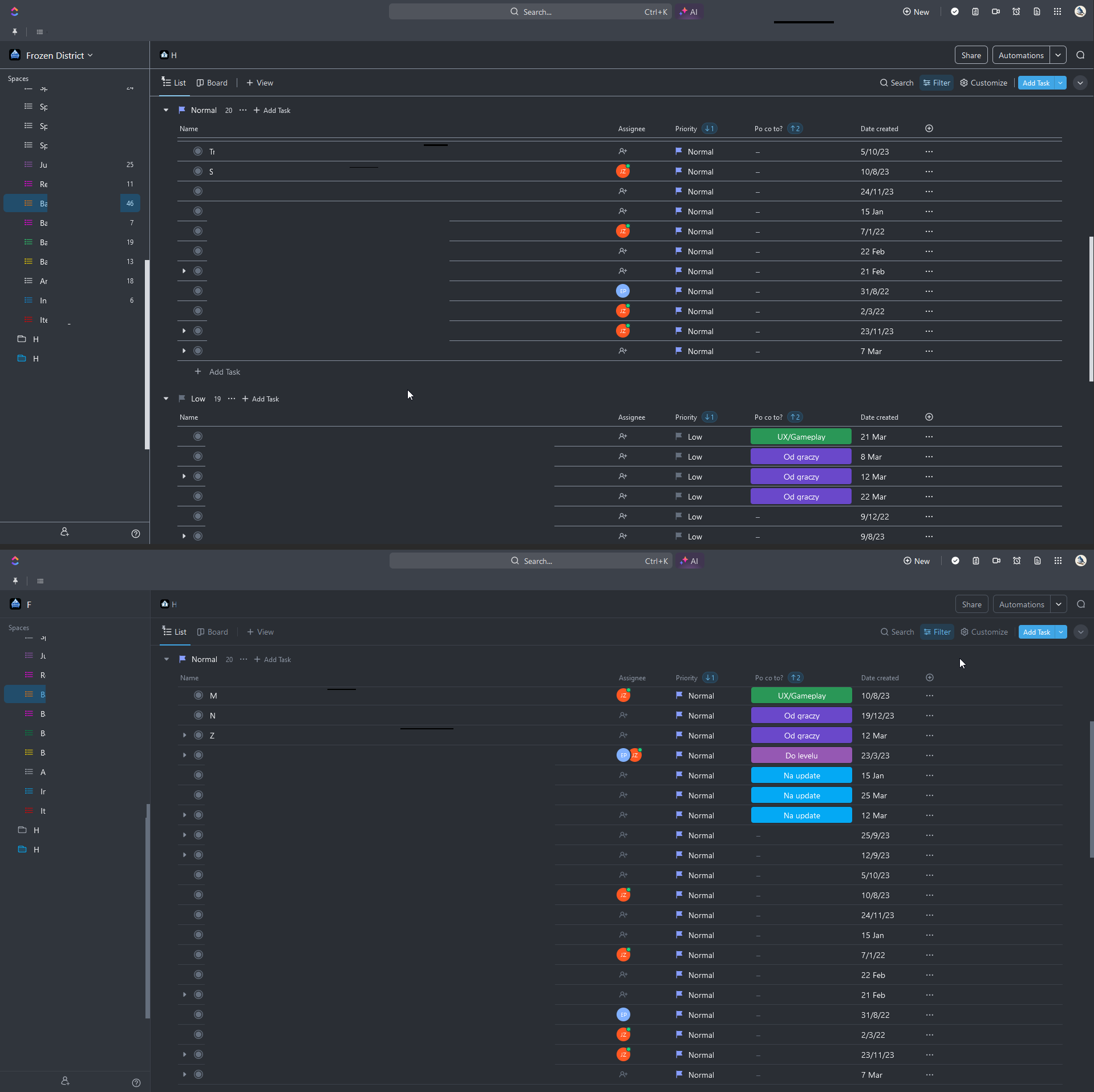This screenshot has height=1092, width=1094.
Task: Upper window: click the Share button
Action: point(971,55)
